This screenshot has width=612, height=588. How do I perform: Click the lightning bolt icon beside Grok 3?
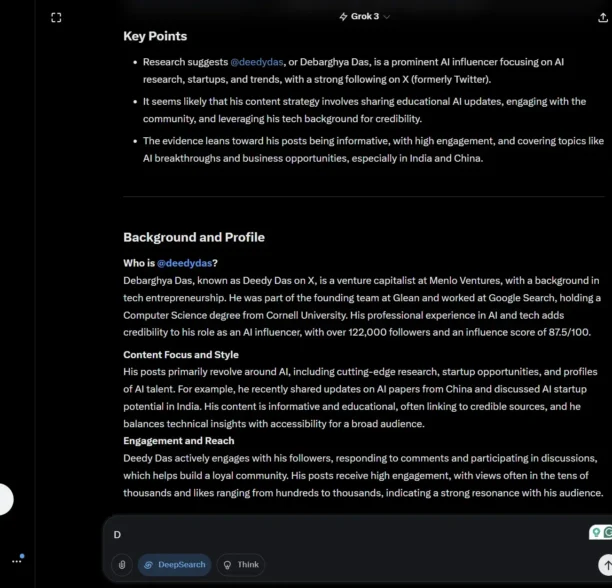343,16
